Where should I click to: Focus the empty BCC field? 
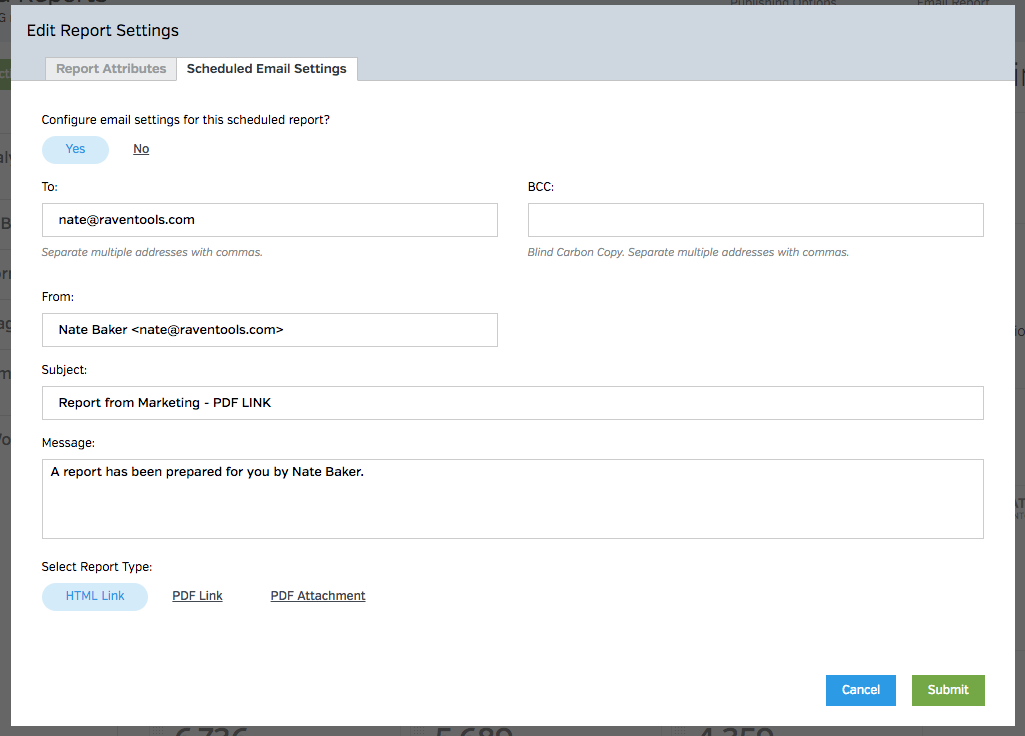755,220
